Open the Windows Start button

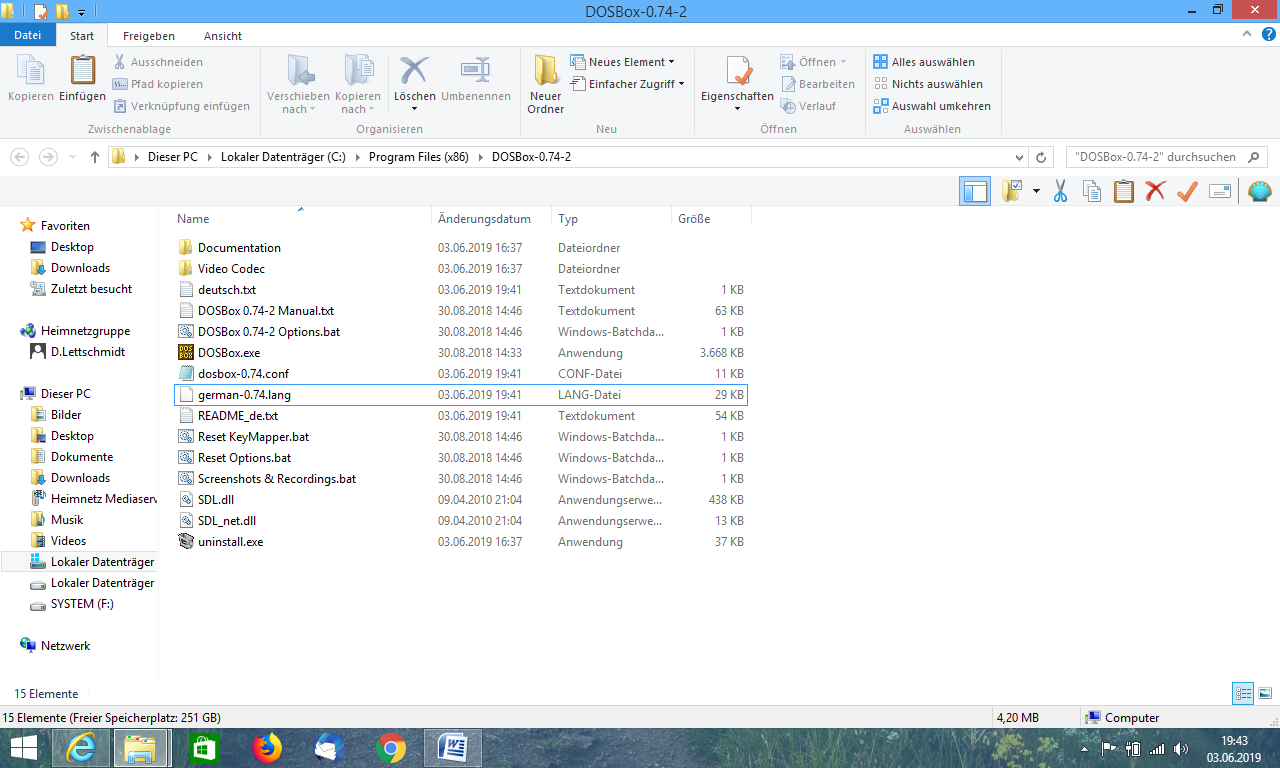tap(24, 748)
